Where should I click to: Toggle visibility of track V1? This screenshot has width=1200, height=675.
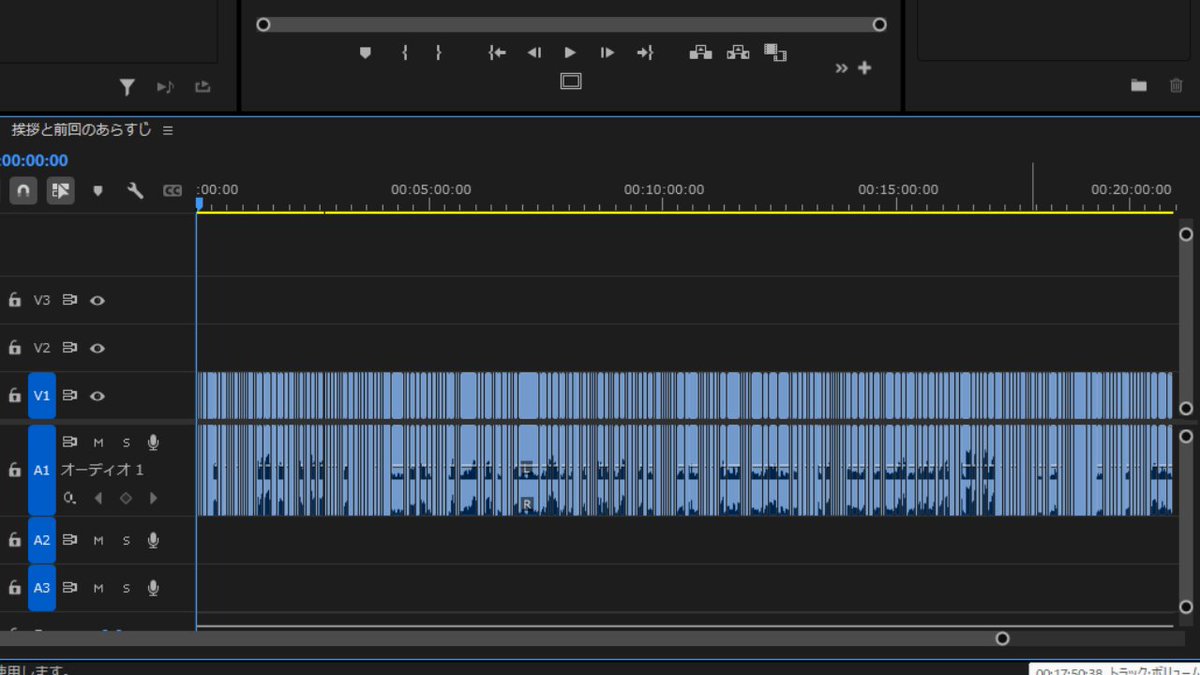click(x=97, y=395)
